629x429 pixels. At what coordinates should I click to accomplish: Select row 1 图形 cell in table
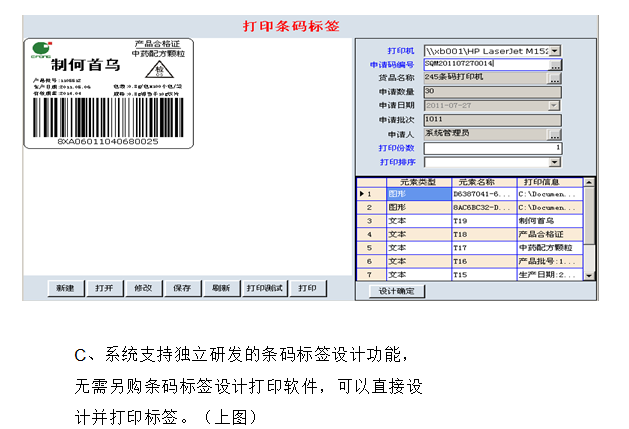[x=419, y=194]
